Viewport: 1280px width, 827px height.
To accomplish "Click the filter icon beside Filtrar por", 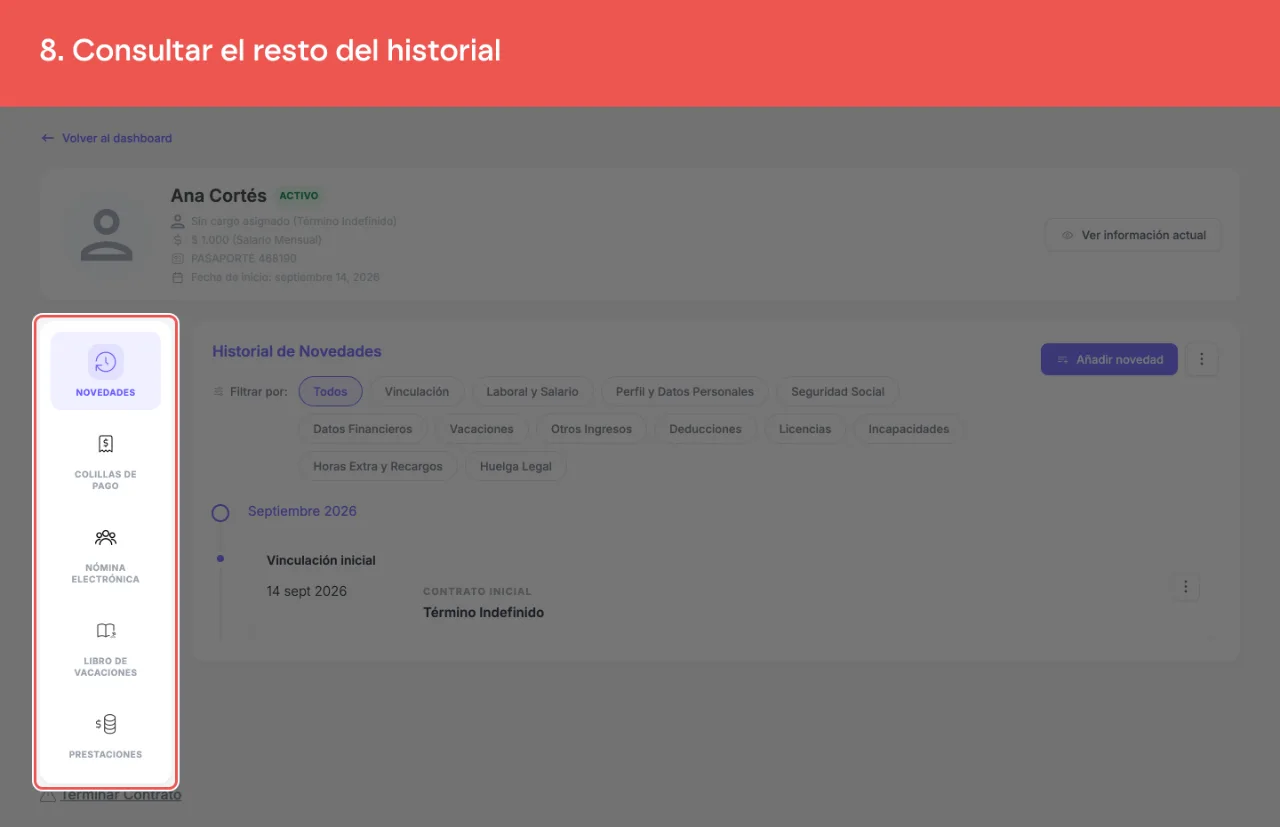I will click(x=219, y=392).
